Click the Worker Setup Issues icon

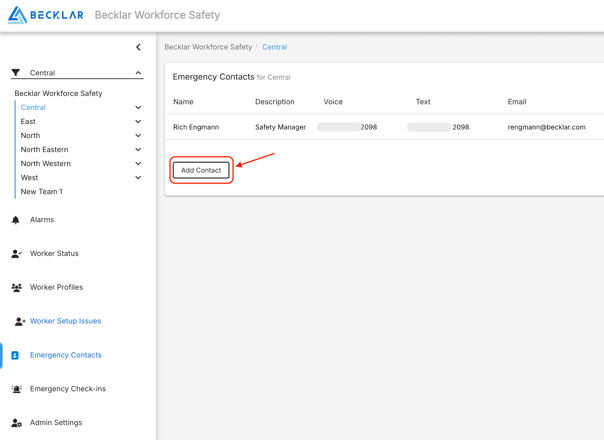[x=19, y=322]
